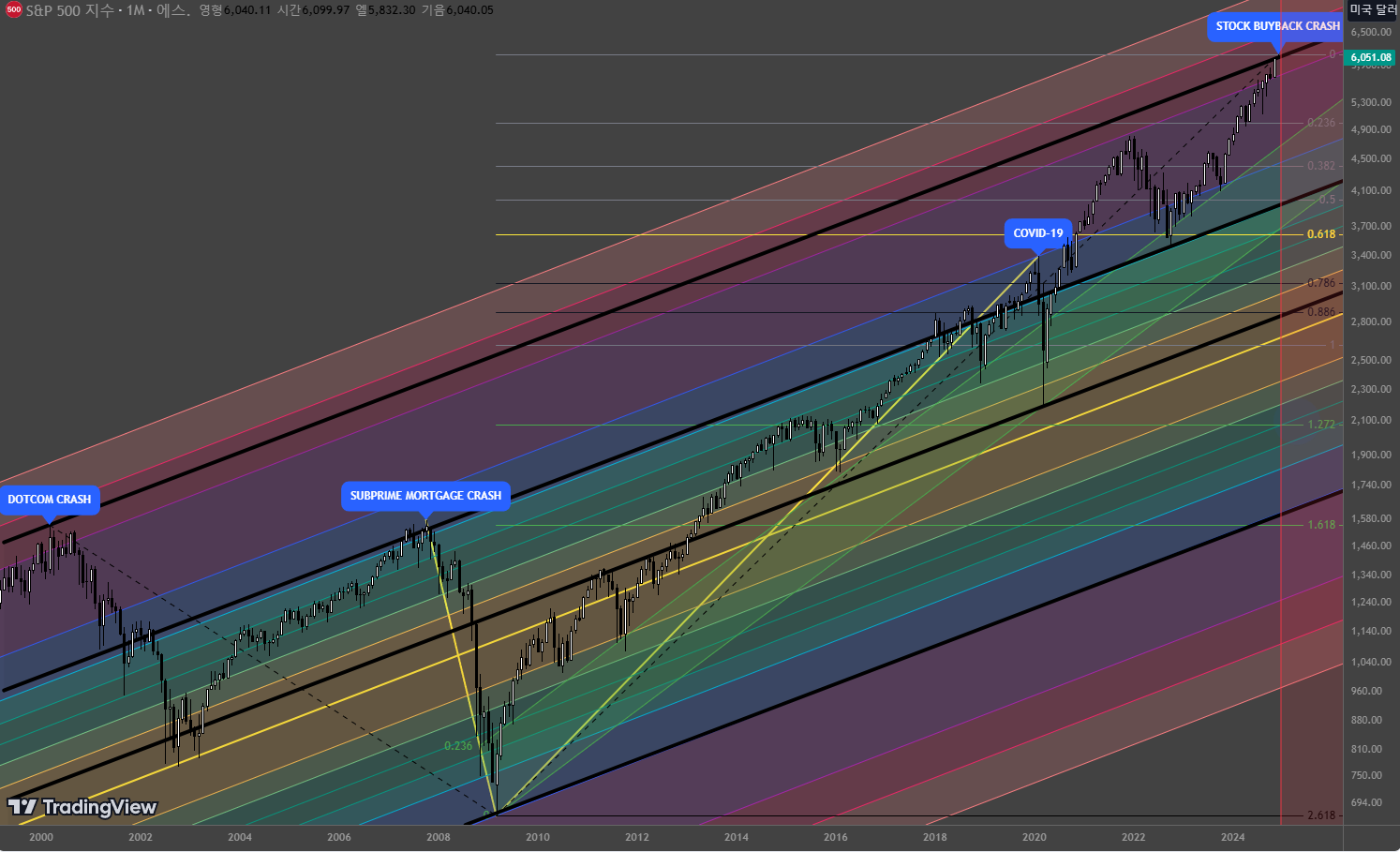Click the 6,500.00 price axis label
The height and width of the screenshot is (852, 1400).
coord(1371,32)
